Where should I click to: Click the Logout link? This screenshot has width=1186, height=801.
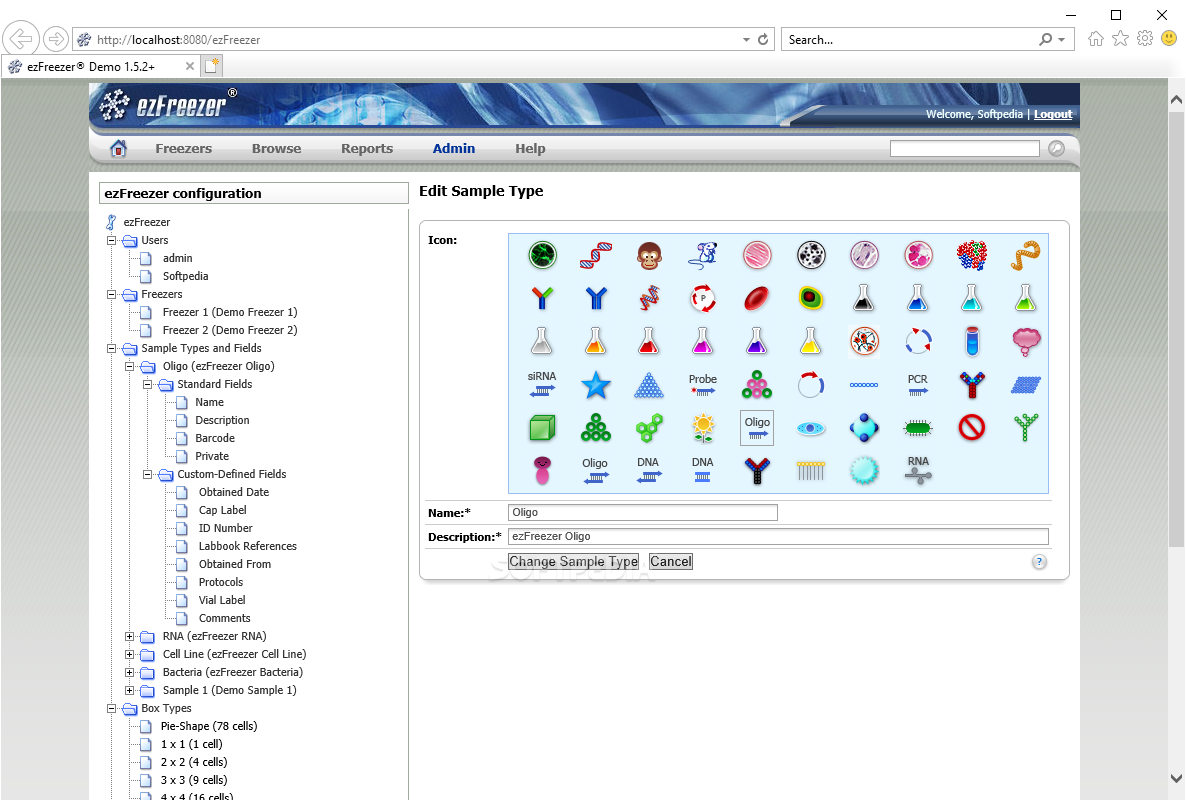(1053, 114)
